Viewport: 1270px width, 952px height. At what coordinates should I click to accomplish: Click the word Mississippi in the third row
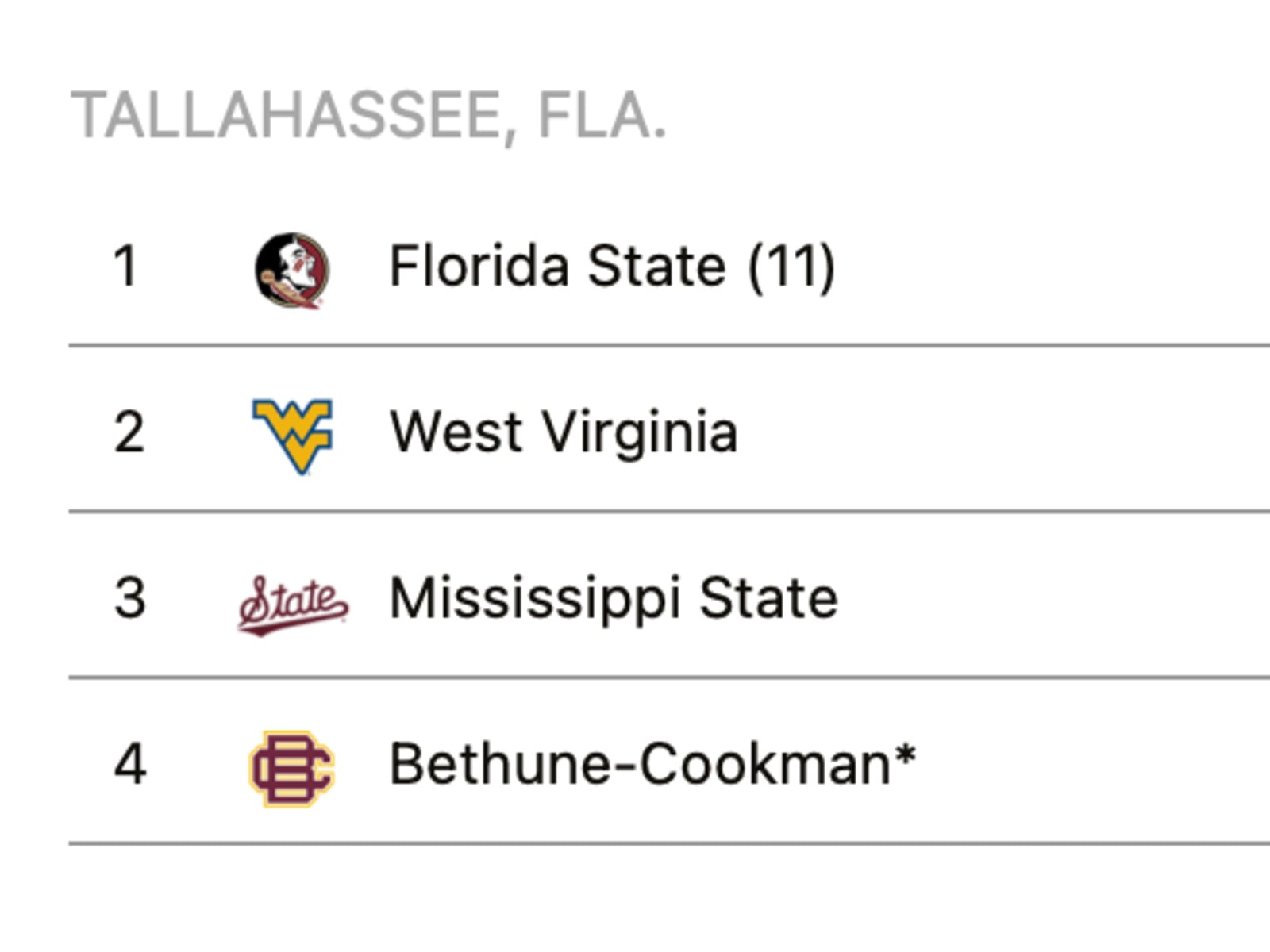coord(535,601)
